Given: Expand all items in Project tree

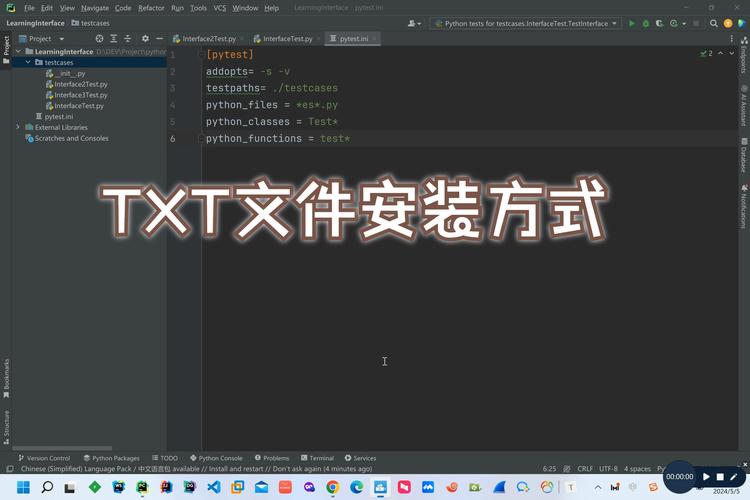Looking at the screenshot, I should pyautogui.click(x=113, y=39).
